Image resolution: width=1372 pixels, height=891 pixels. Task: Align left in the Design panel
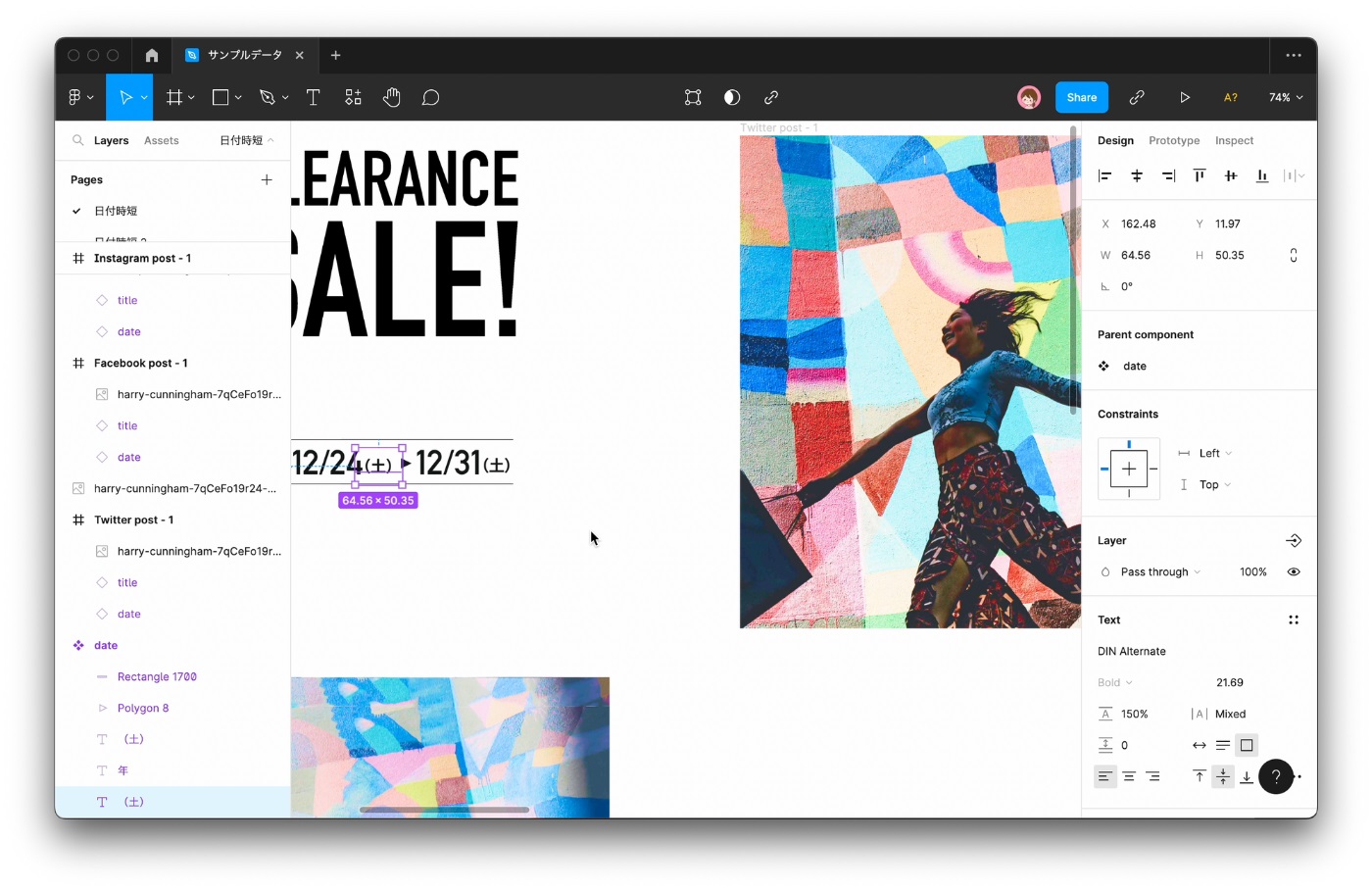click(x=1105, y=175)
